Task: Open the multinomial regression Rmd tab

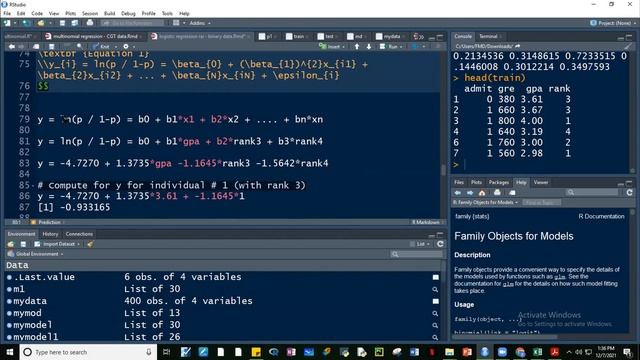Action: coord(95,36)
